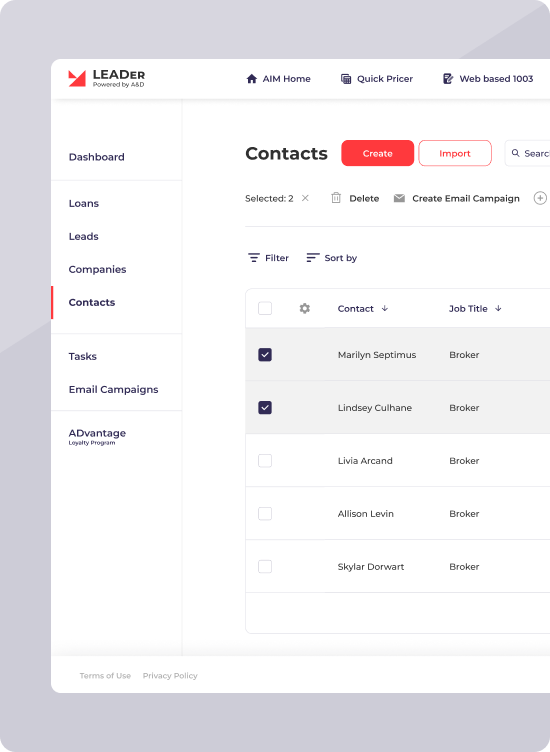Viewport: 550px width, 752px height.
Task: Check the Livia Arcand row checkbox
Action: point(265,460)
